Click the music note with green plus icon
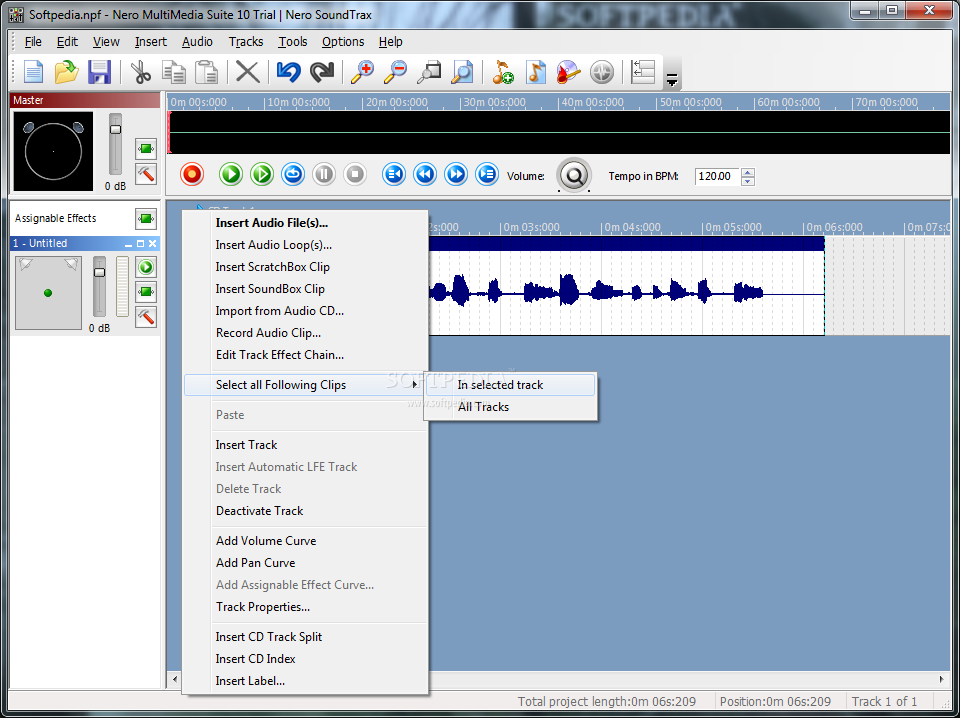Viewport: 960px width, 718px height. (503, 72)
